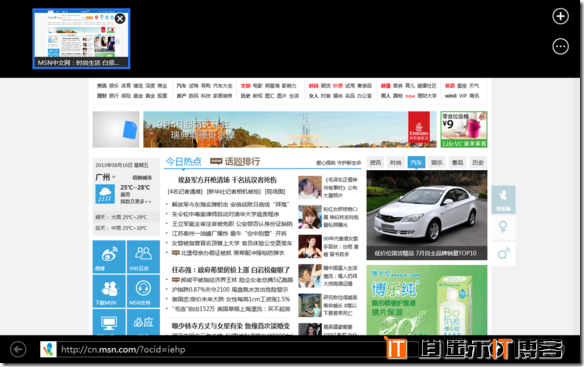
Task: Open the pink-haired woman photo thumbnail
Action: (x=310, y=217)
